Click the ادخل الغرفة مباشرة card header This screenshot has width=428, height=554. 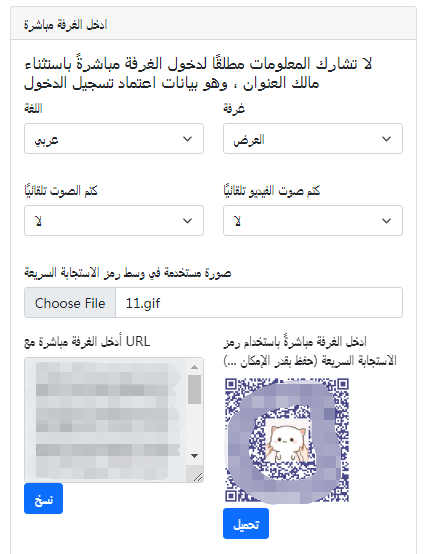pyautogui.click(x=213, y=24)
